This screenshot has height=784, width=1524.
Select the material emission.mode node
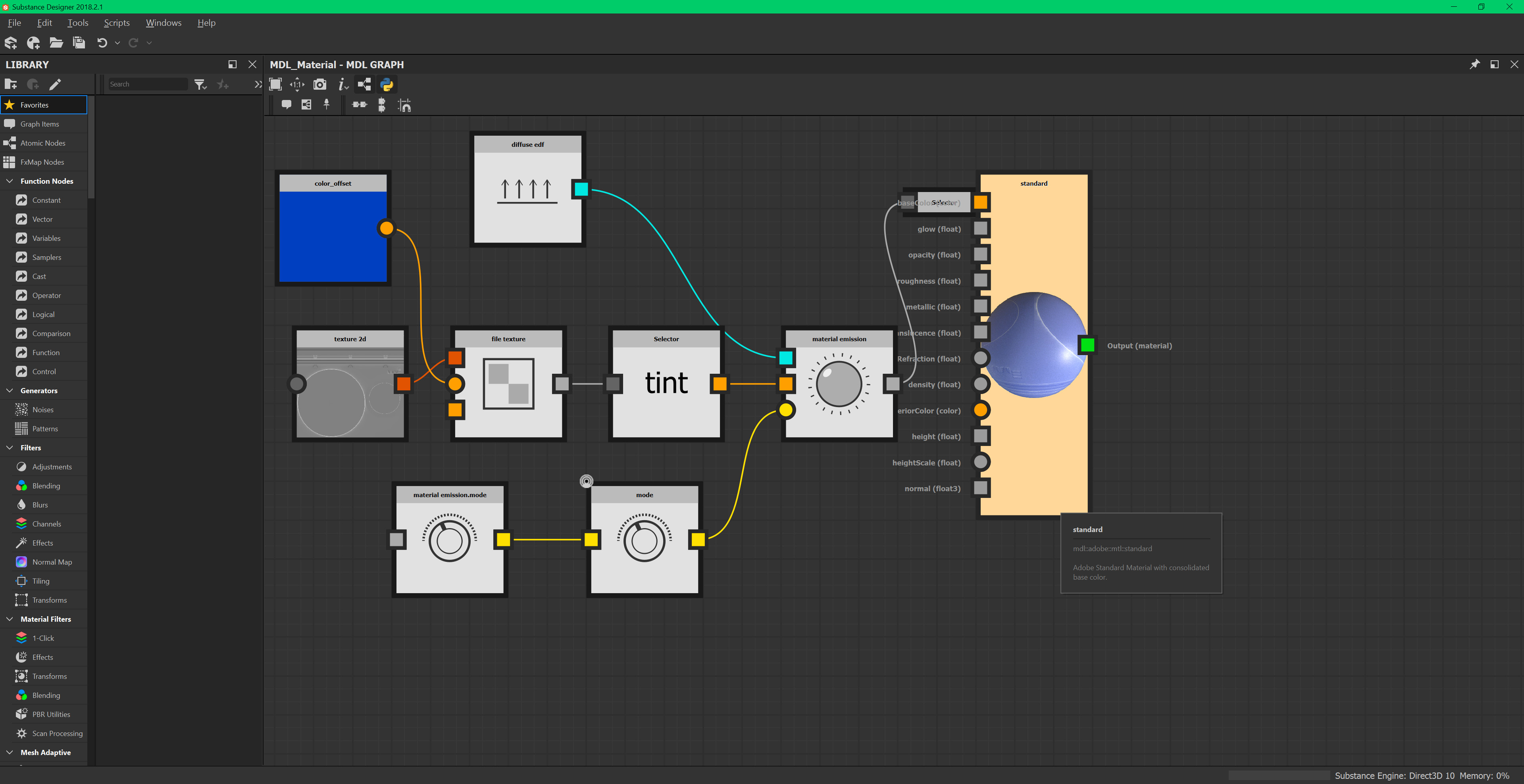[450, 539]
